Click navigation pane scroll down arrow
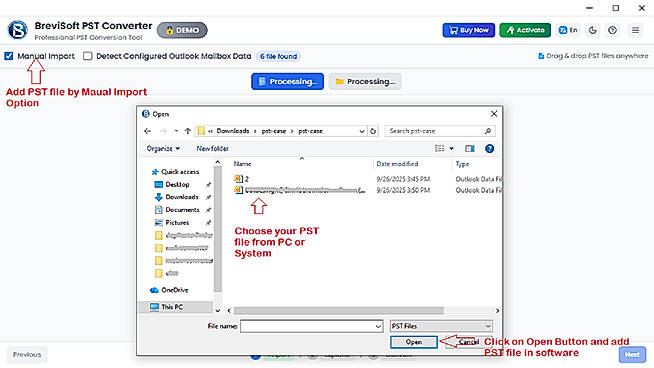Viewport: 654px width, 368px height. click(x=217, y=310)
